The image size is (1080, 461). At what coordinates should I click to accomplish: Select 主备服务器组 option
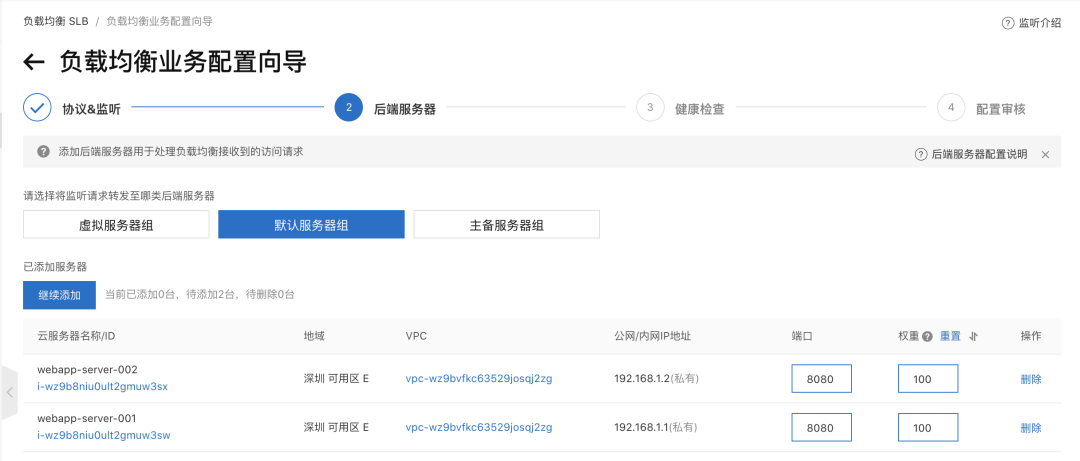506,225
